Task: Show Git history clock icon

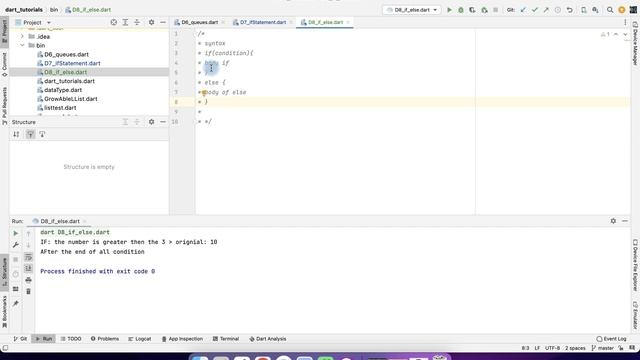Action: (x=558, y=10)
